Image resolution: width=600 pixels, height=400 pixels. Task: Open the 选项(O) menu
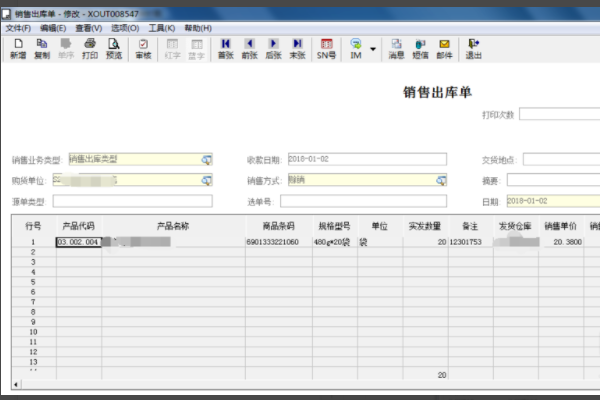pyautogui.click(x=125, y=28)
